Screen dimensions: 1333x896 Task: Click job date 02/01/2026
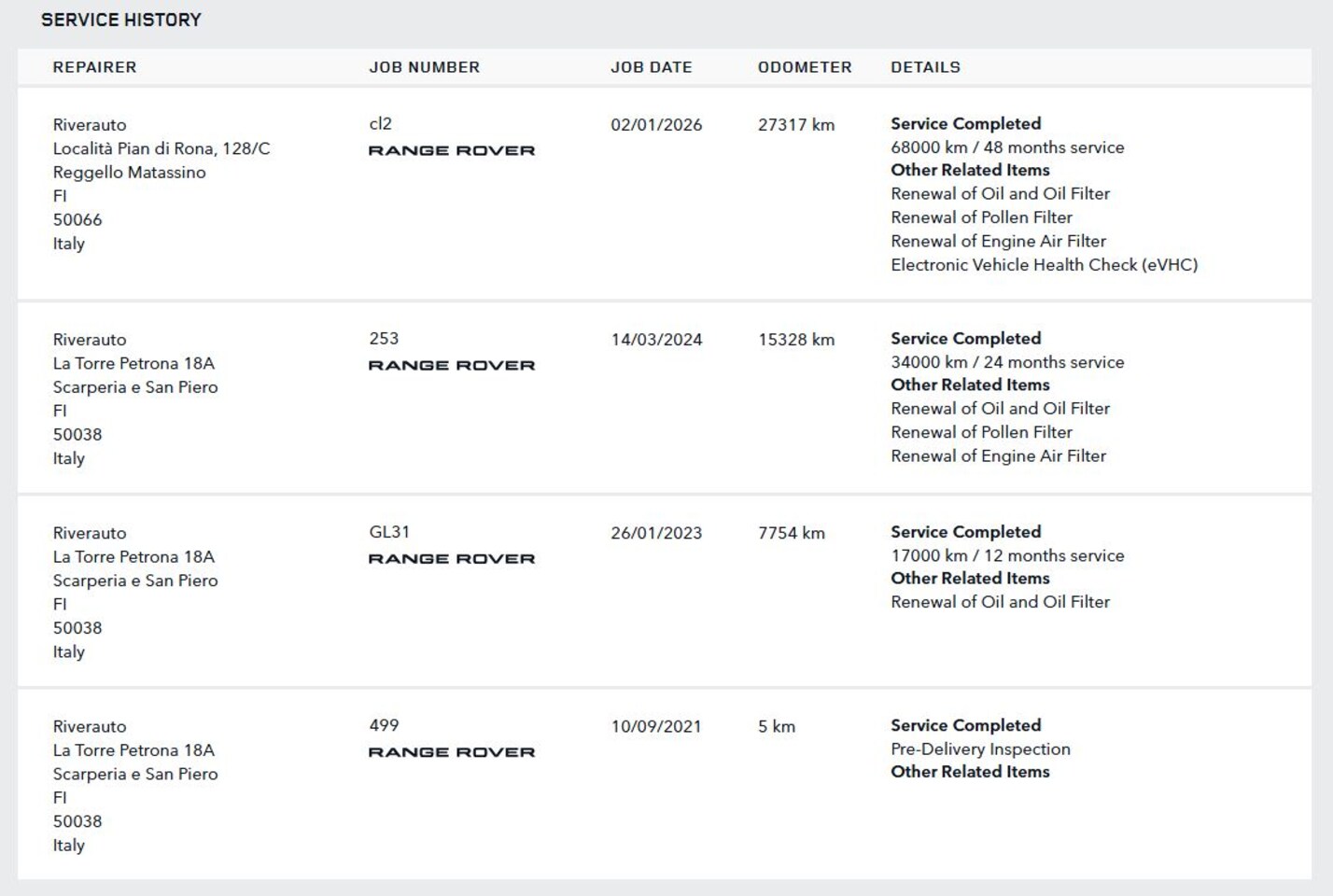click(656, 125)
